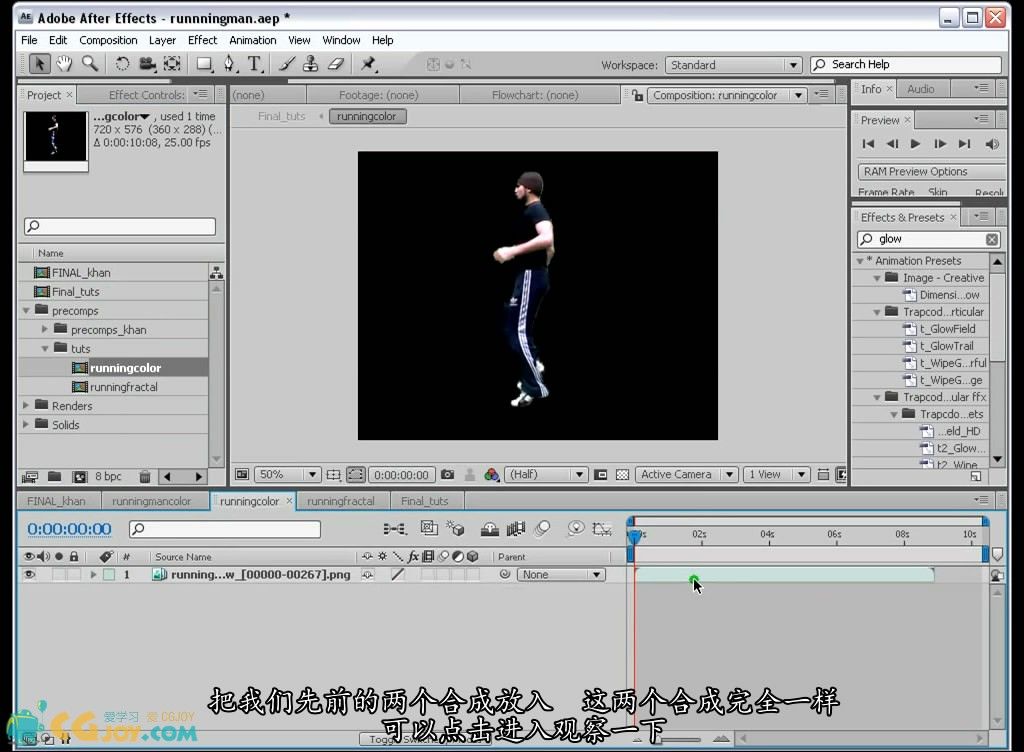Viewport: 1024px width, 752px height.
Task: Select the Horizontal Type tool
Action: click(x=255, y=64)
